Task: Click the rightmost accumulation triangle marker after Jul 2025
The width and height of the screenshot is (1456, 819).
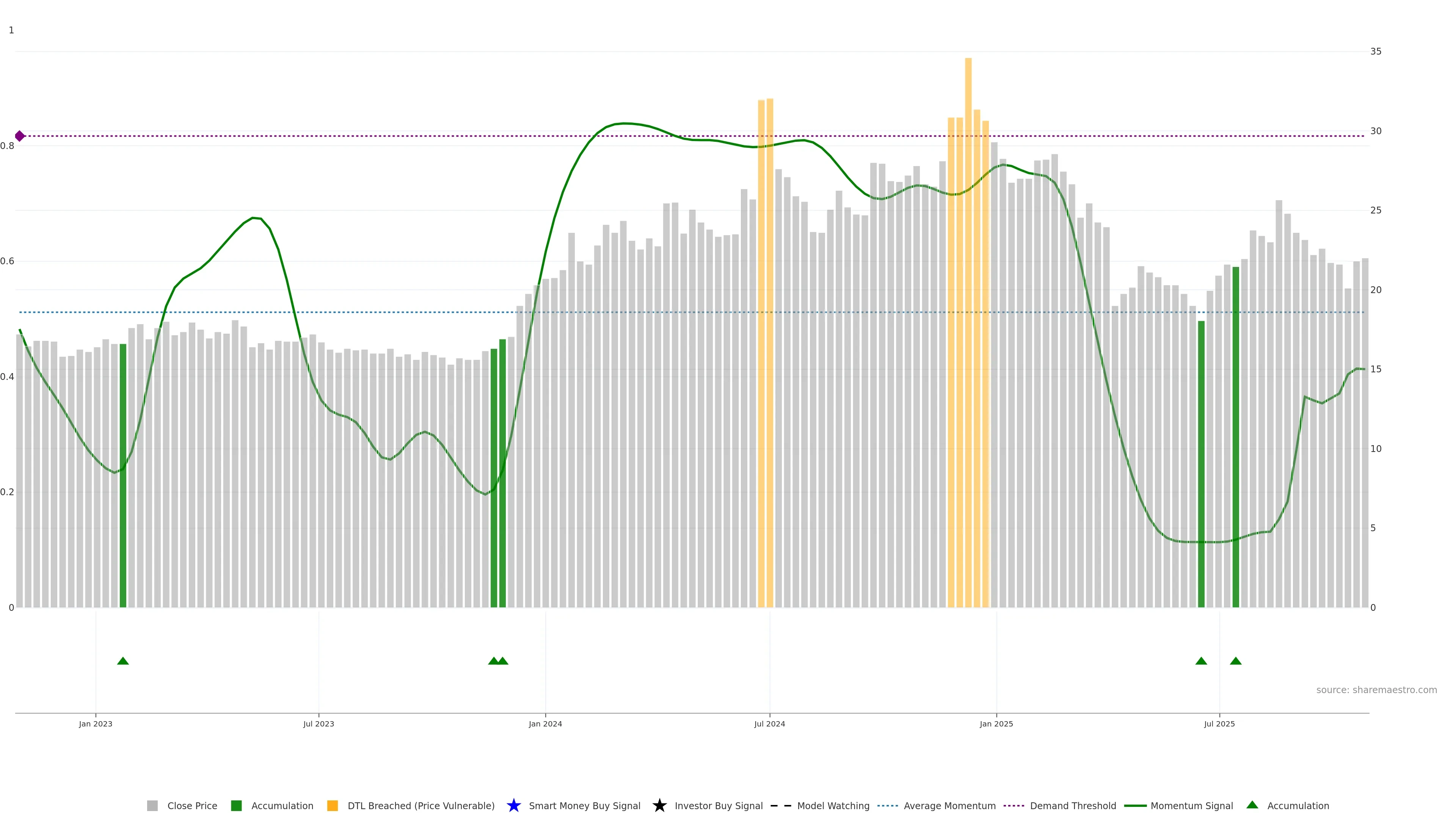Action: [x=1236, y=661]
